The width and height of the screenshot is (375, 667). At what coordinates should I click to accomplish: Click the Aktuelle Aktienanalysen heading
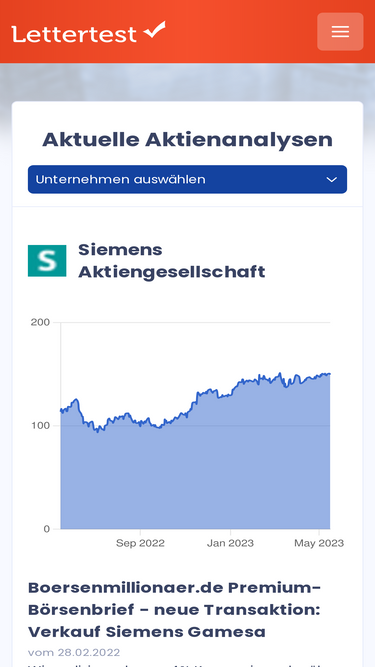click(188, 140)
